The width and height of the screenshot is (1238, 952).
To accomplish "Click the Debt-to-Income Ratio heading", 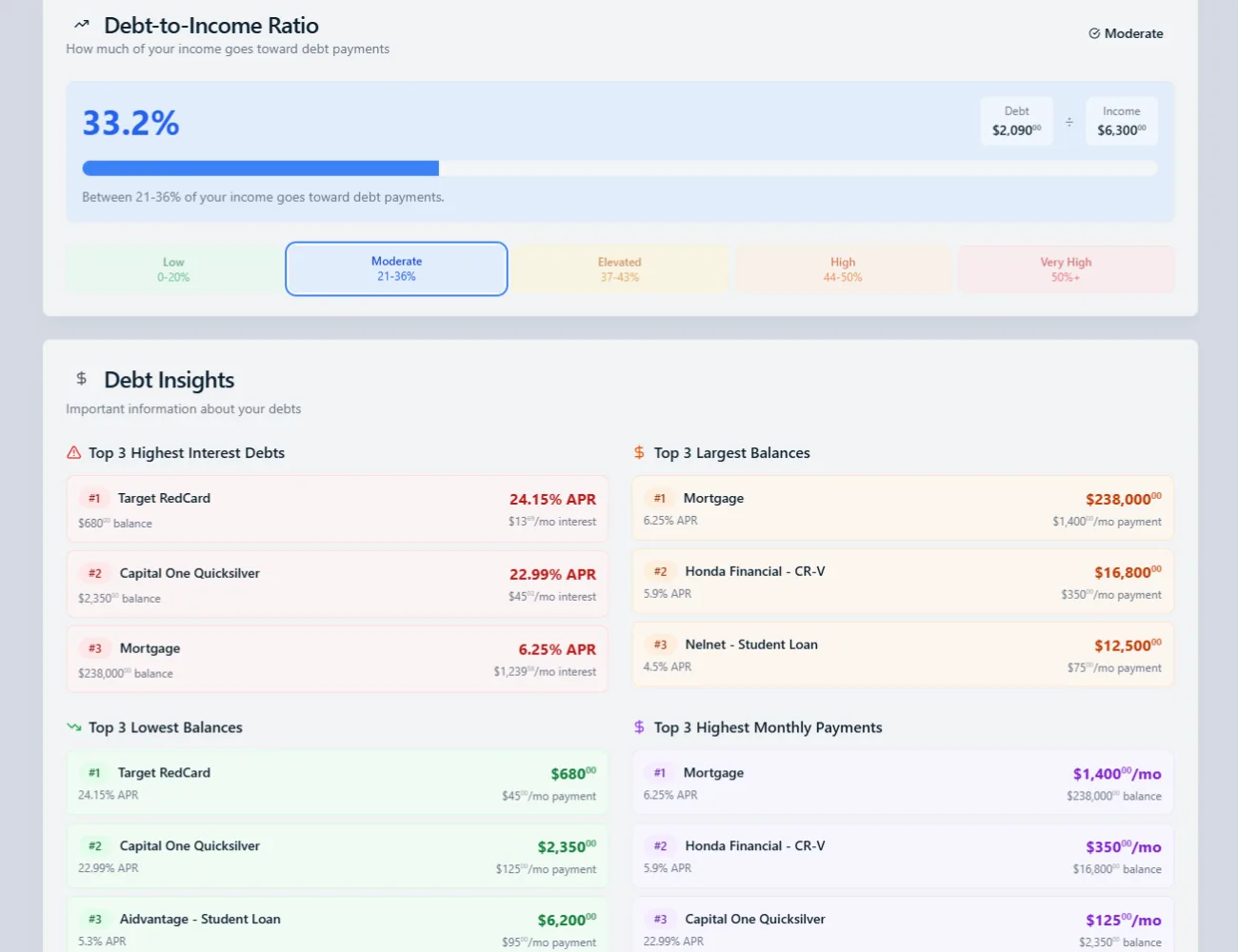I will click(211, 26).
